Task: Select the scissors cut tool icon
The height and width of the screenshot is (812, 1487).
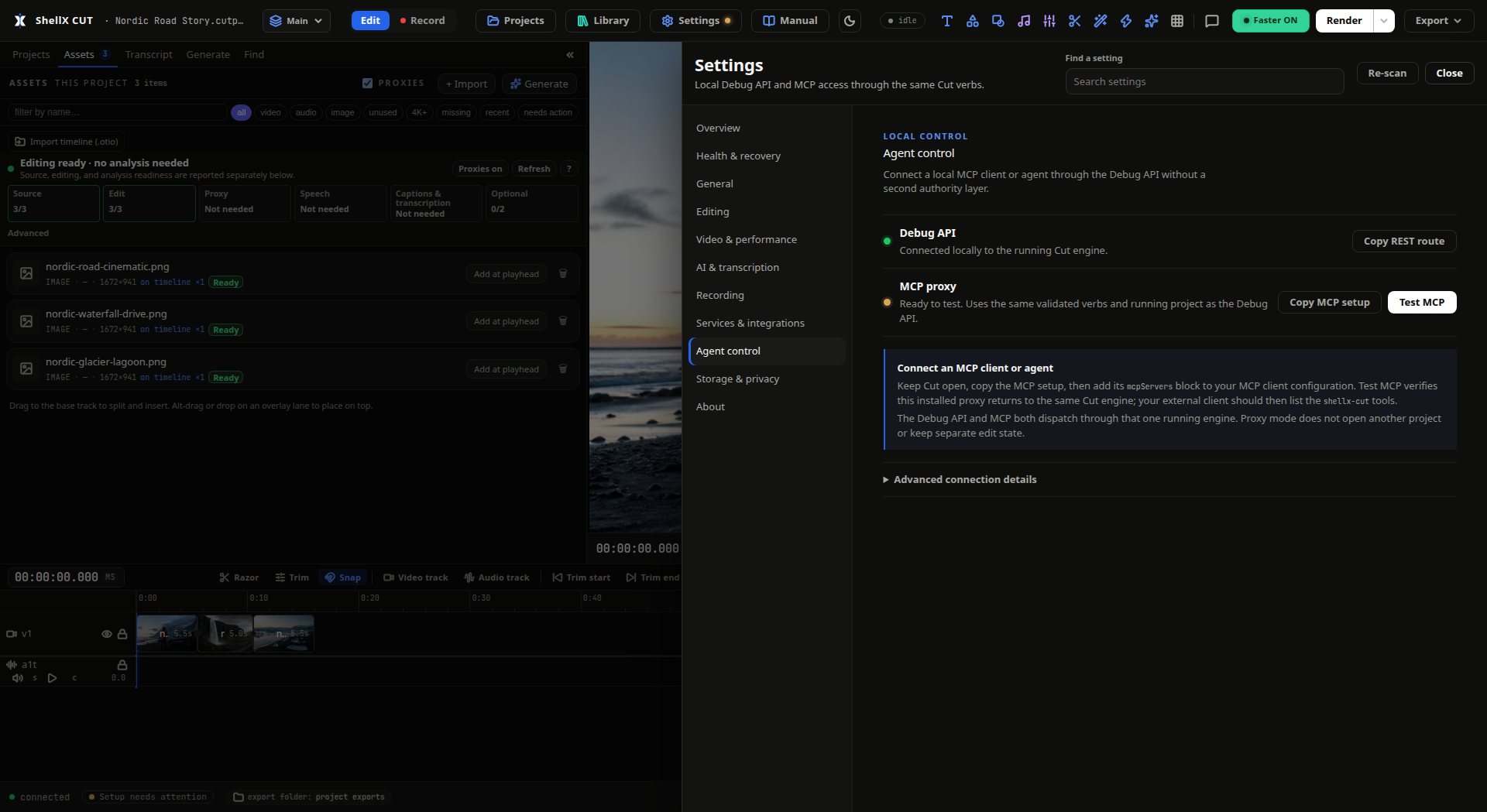Action: [x=1074, y=21]
